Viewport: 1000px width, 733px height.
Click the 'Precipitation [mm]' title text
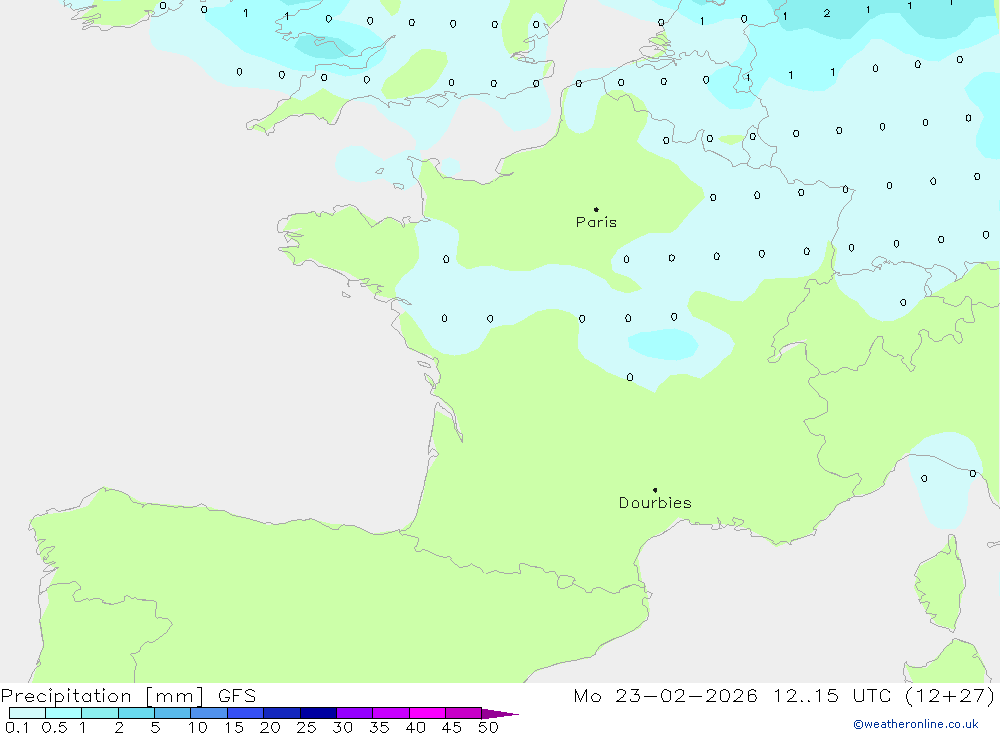click(103, 696)
